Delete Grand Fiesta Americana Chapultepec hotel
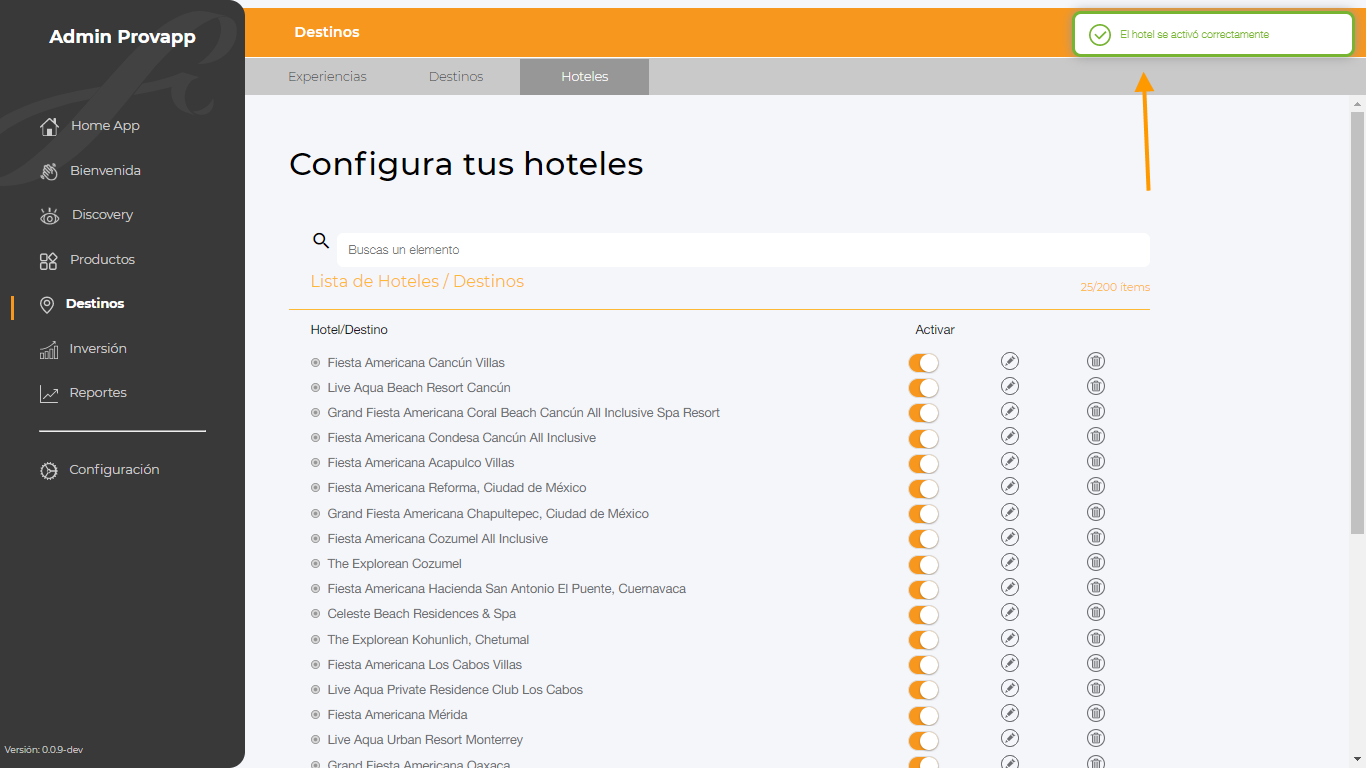The image size is (1366, 768). [x=1096, y=512]
